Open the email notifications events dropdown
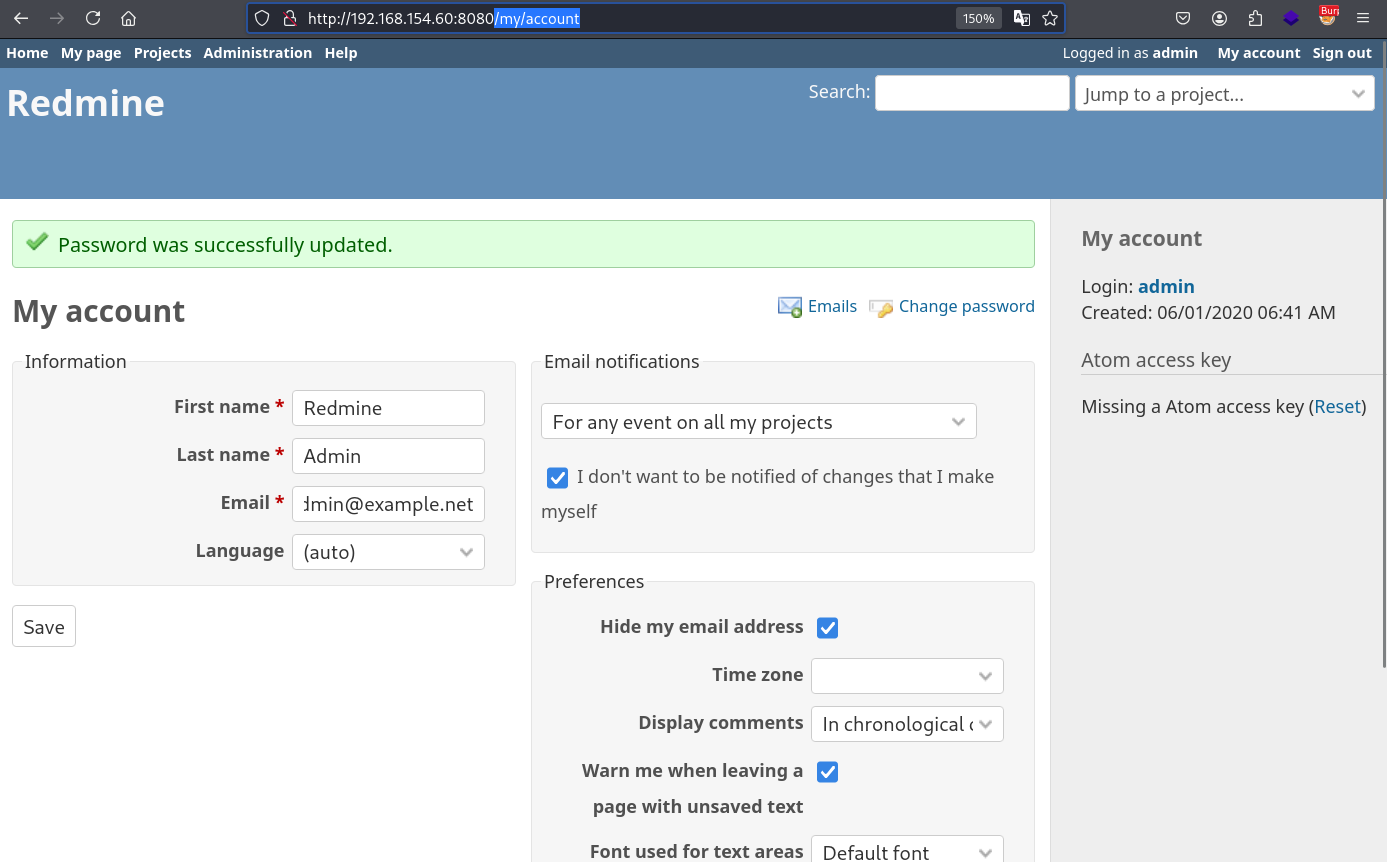The height and width of the screenshot is (862, 1387). (x=759, y=422)
